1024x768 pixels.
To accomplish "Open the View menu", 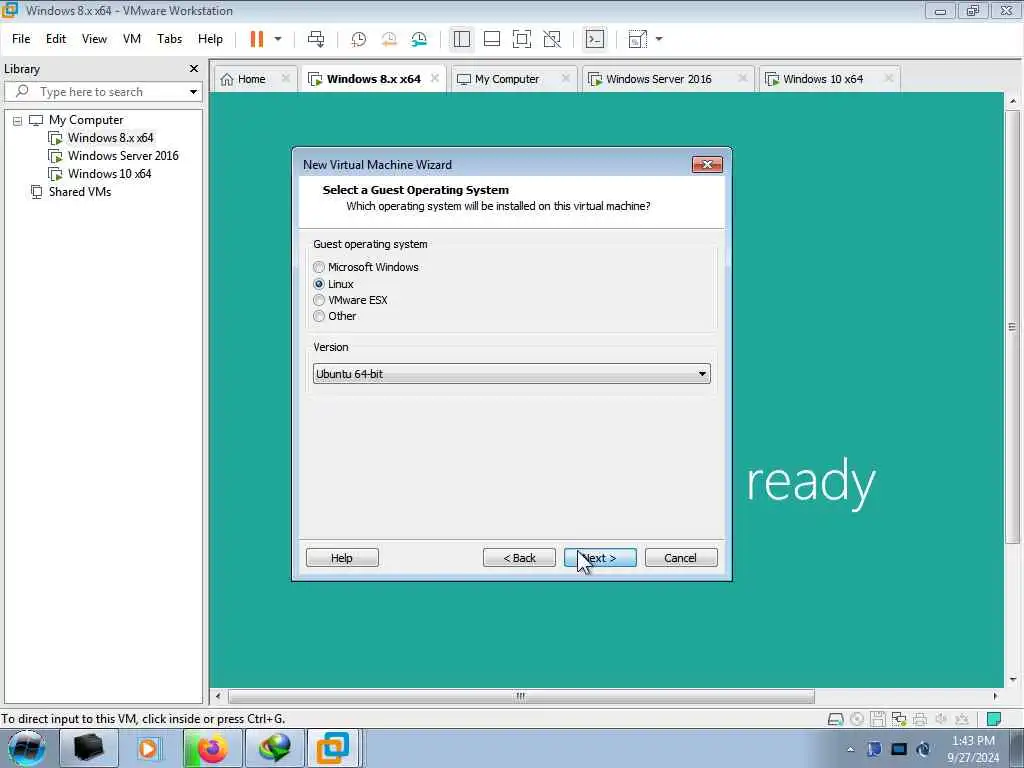I will 94,39.
